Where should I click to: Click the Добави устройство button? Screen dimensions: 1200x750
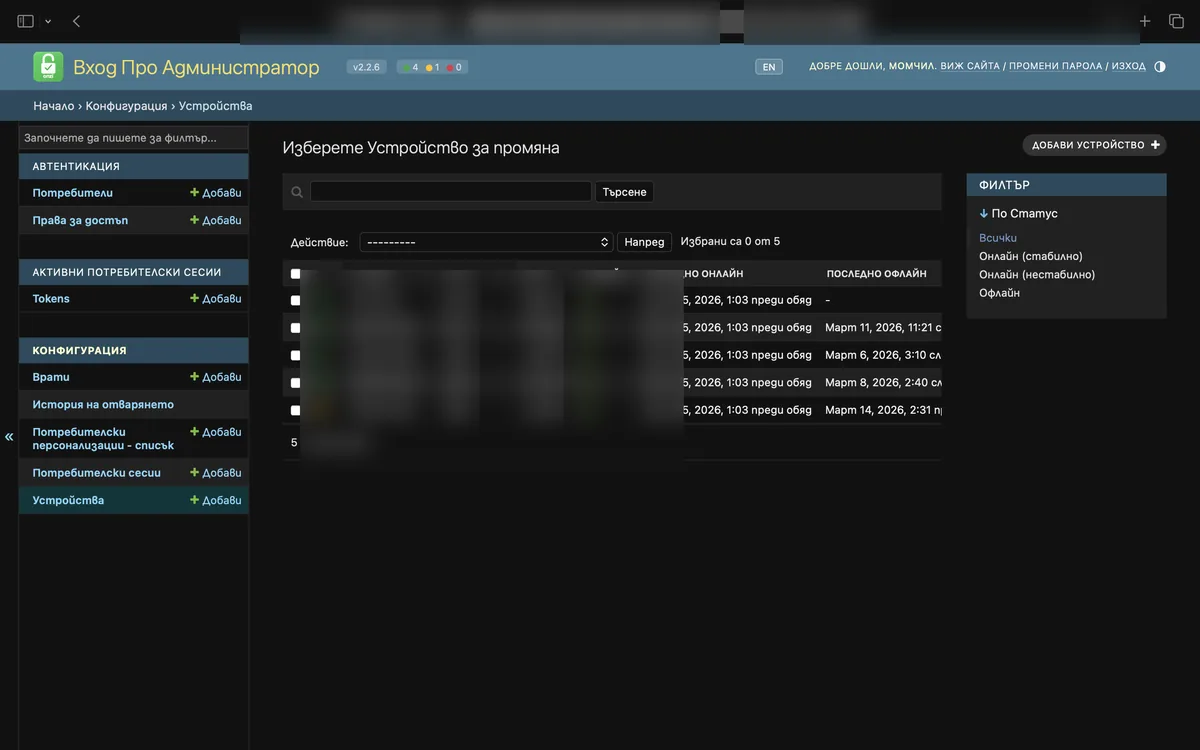point(1094,145)
